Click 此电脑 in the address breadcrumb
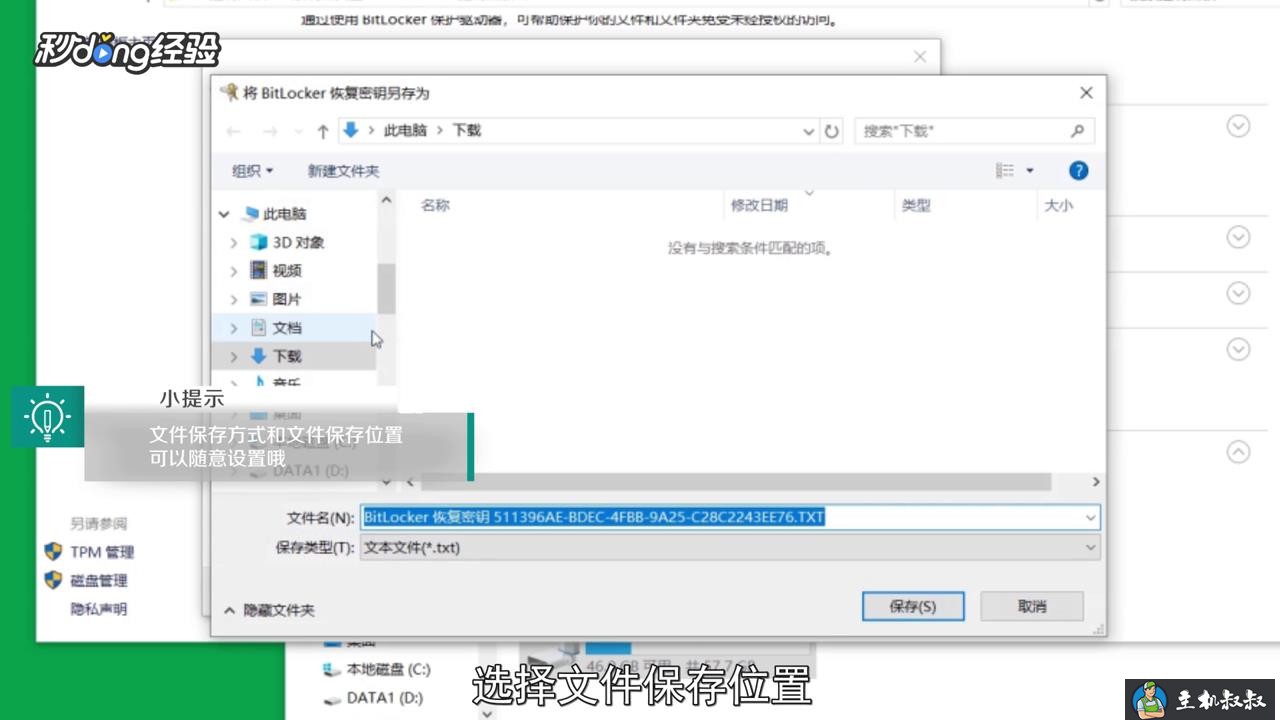1280x720 pixels. [x=405, y=130]
